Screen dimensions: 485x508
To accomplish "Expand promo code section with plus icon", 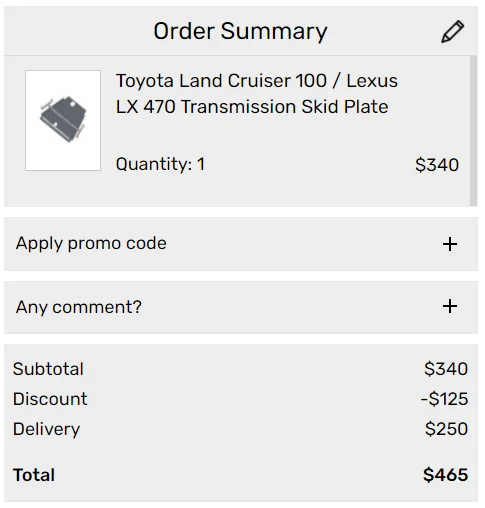I will (450, 244).
